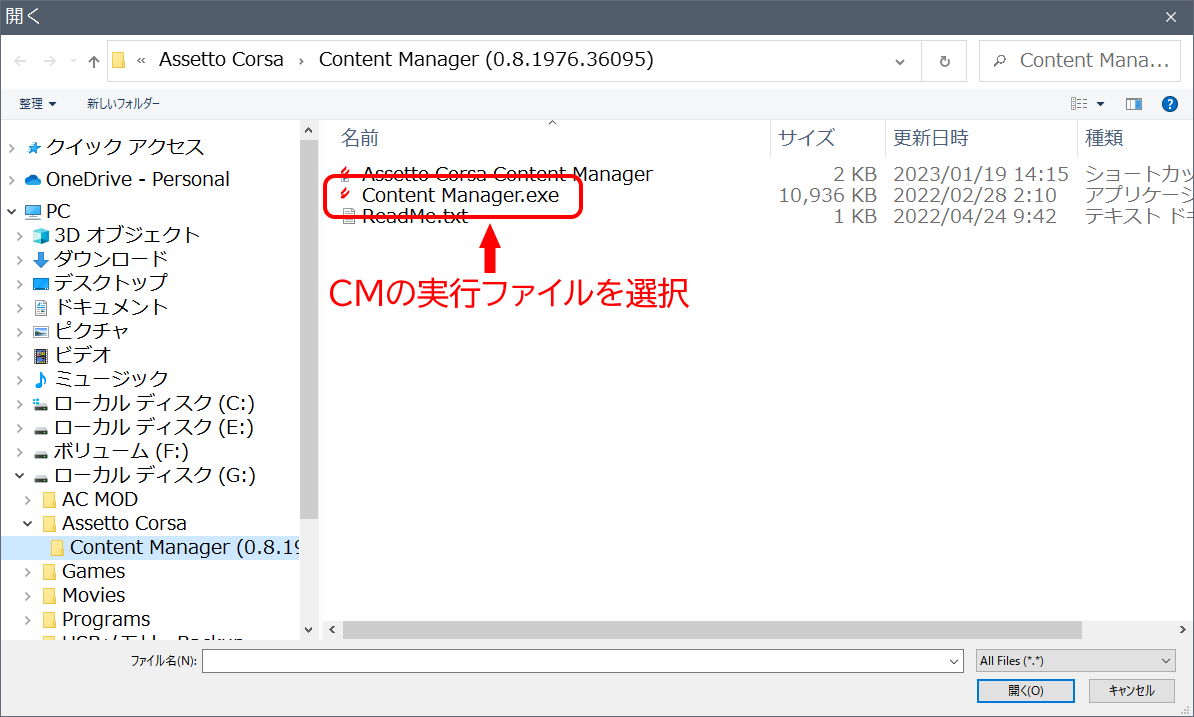Close the 開く dialog
This screenshot has width=1194, height=717.
1170,17
